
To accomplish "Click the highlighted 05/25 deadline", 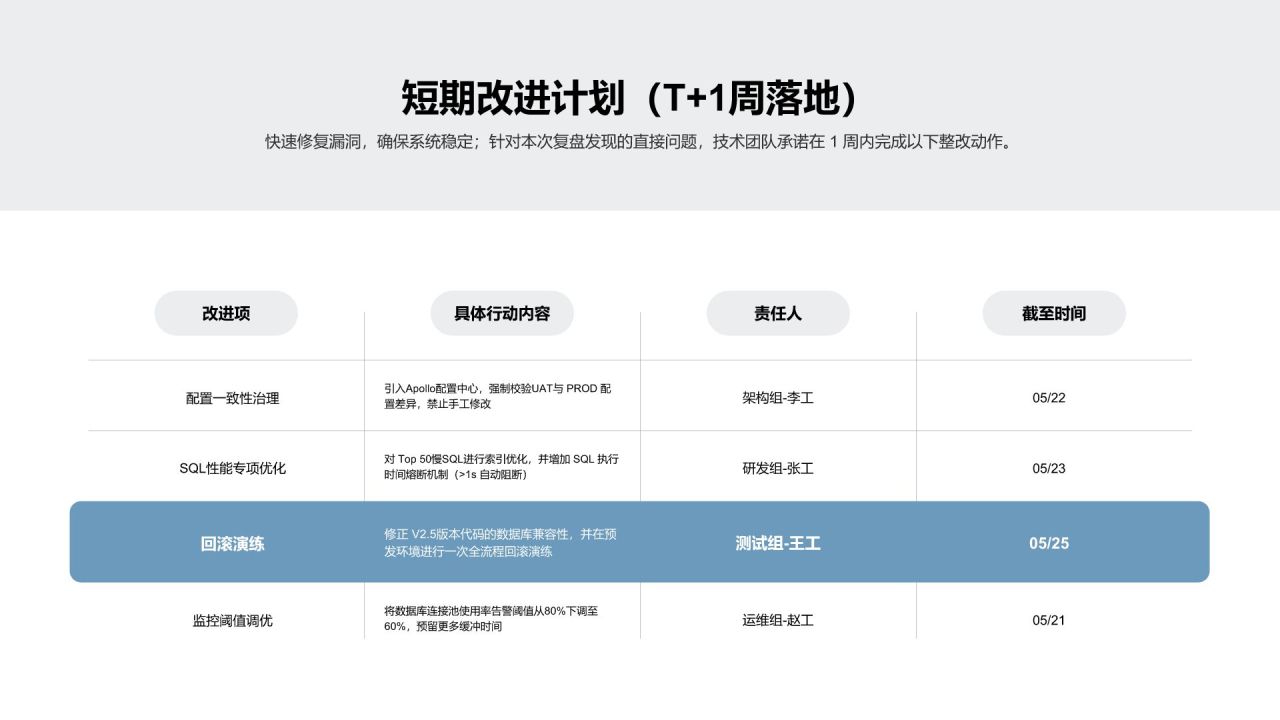I will pyautogui.click(x=1049, y=544).
